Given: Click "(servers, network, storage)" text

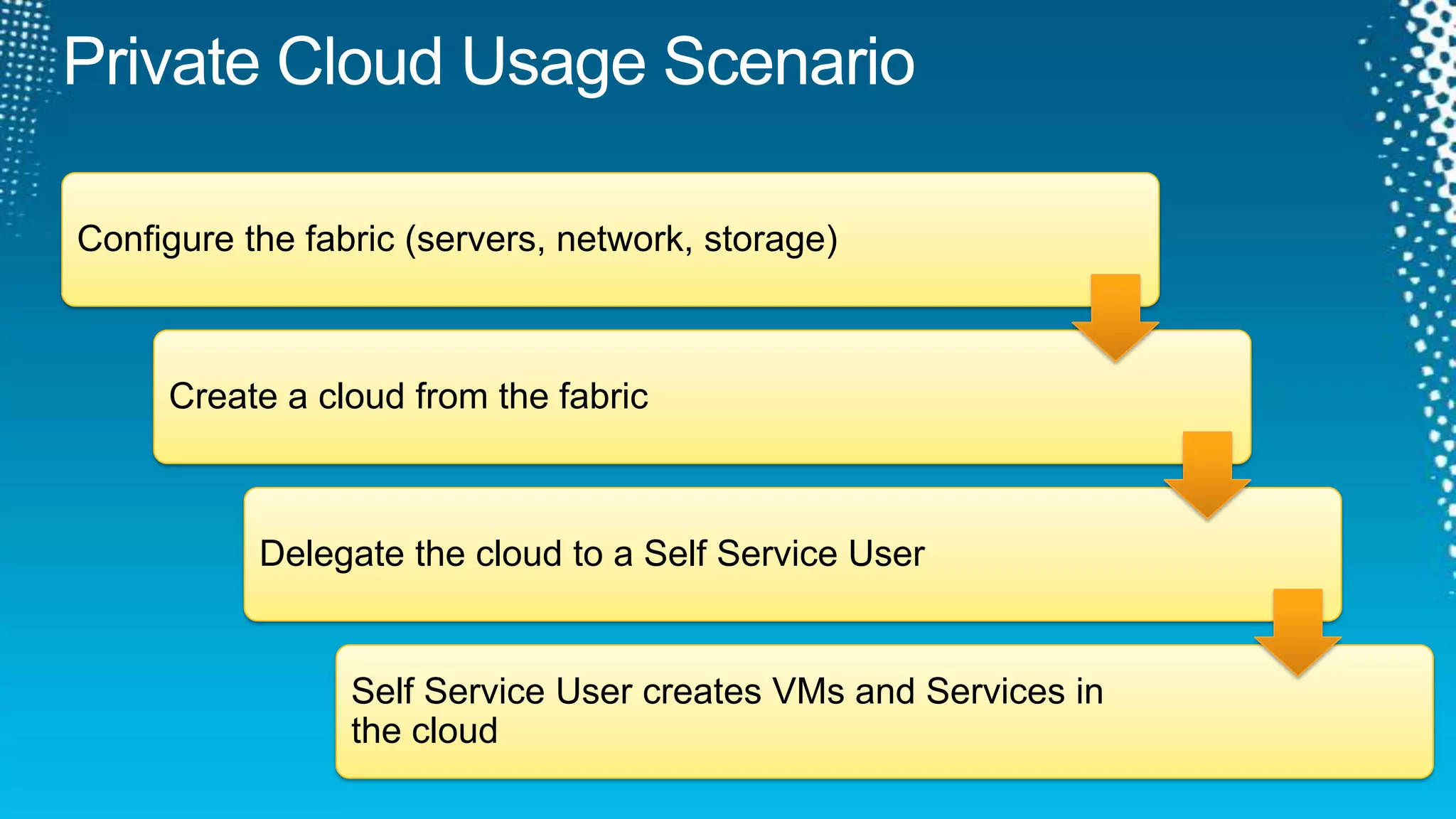Looking at the screenshot, I should tap(622, 239).
